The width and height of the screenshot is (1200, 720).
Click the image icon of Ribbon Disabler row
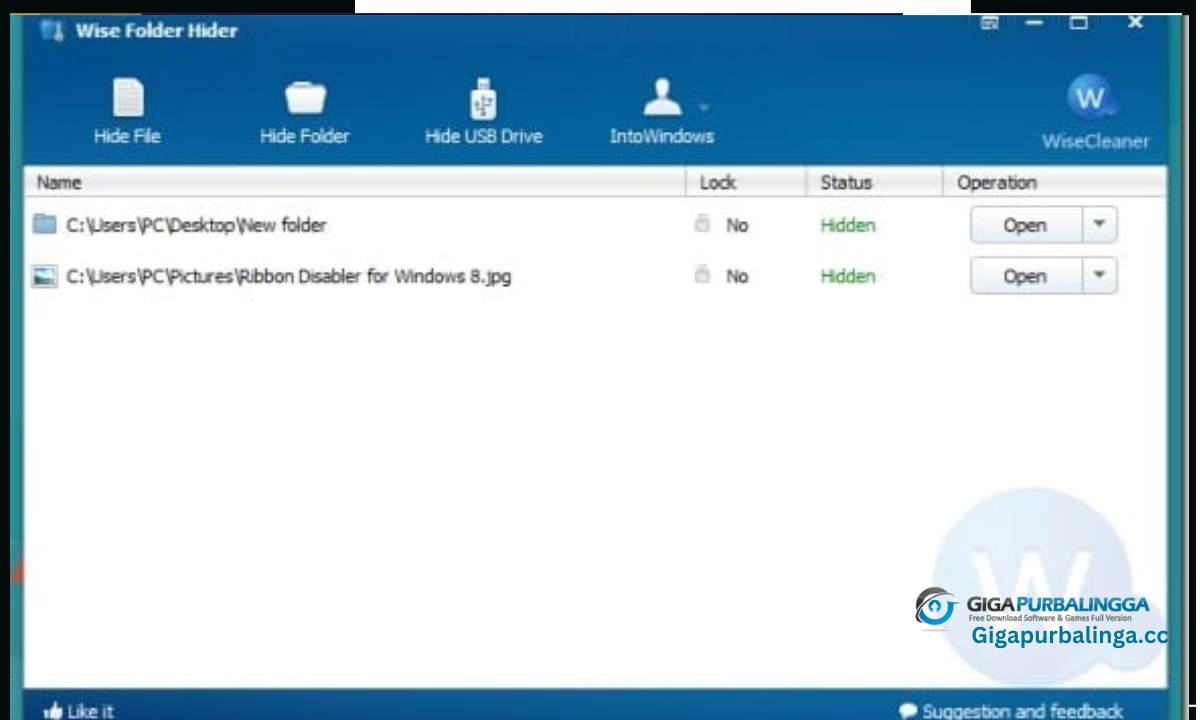(x=44, y=276)
